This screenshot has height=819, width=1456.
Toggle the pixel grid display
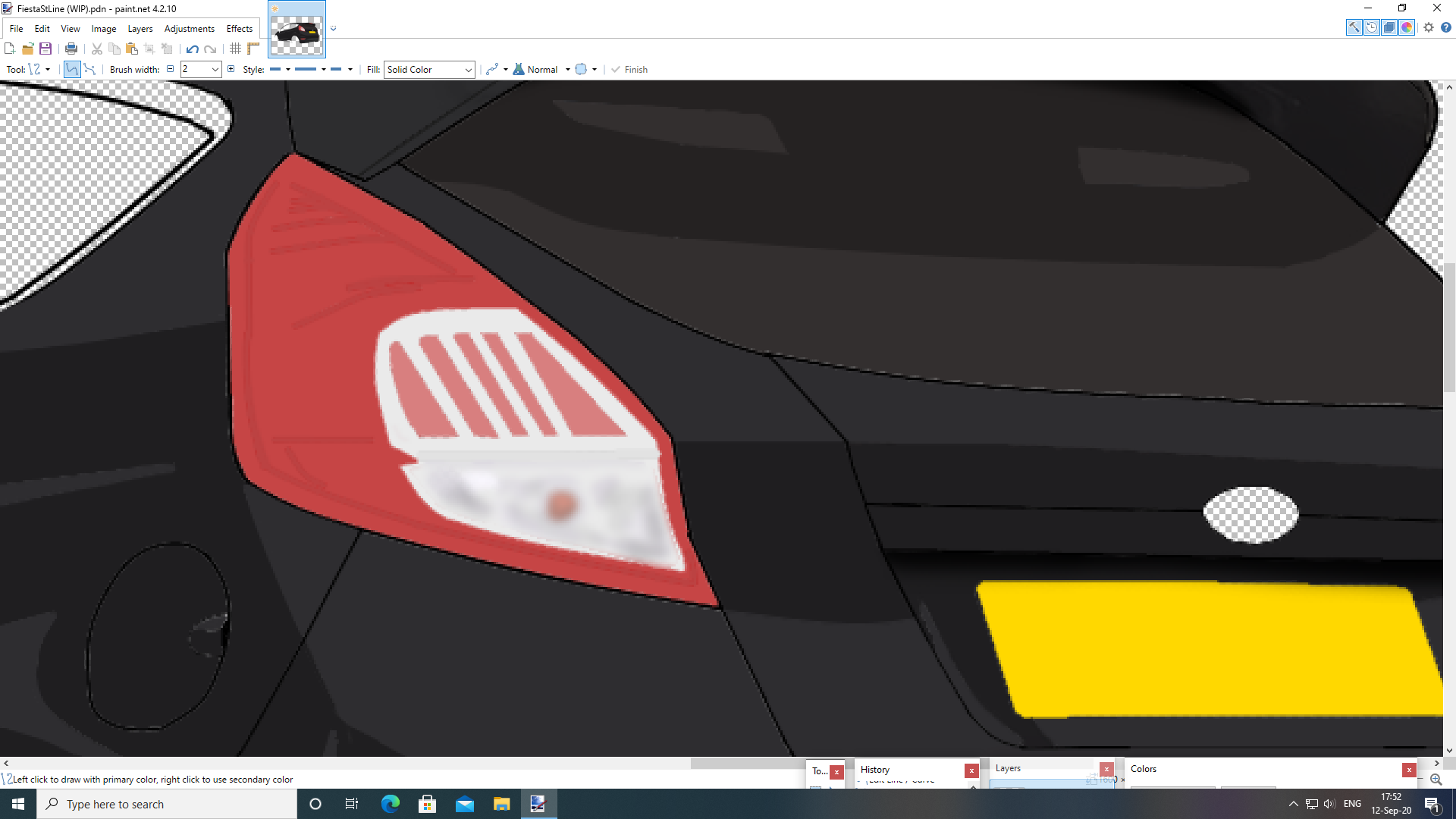(x=236, y=49)
